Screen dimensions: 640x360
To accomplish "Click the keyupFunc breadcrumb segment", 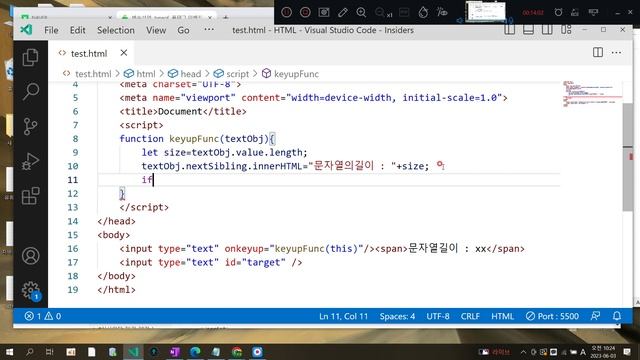I will point(296,74).
